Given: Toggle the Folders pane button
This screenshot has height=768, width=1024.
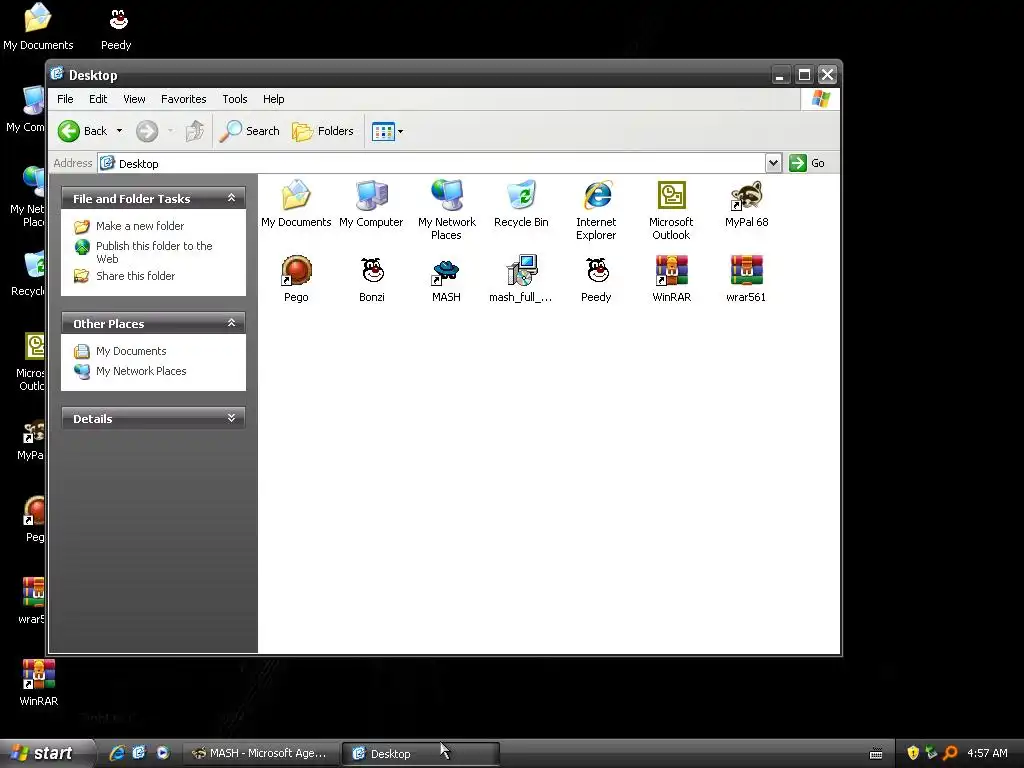Looking at the screenshot, I should tap(323, 131).
